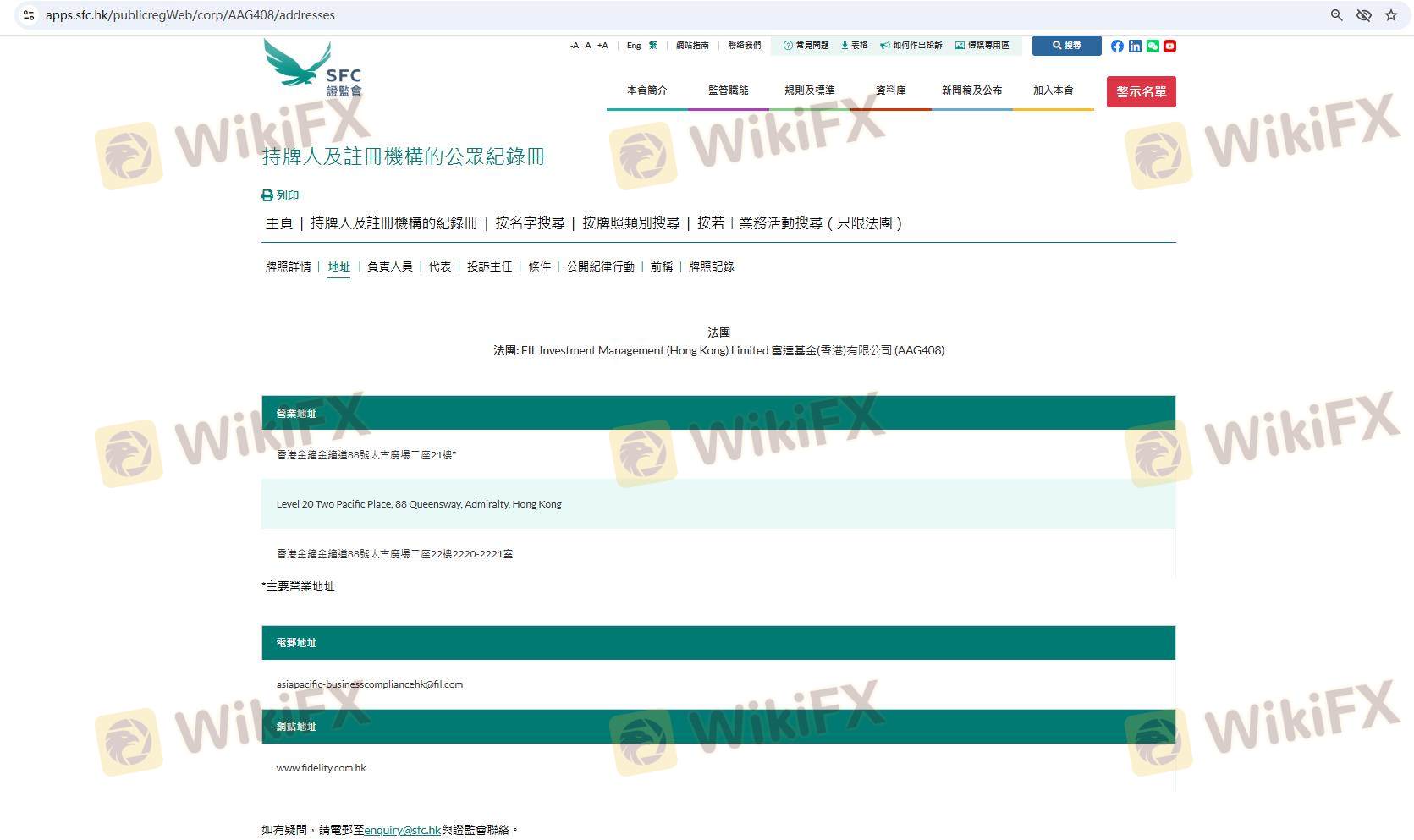Switch to the 負責人員 tab
Viewport: 1414px width, 840px height.
pos(389,266)
